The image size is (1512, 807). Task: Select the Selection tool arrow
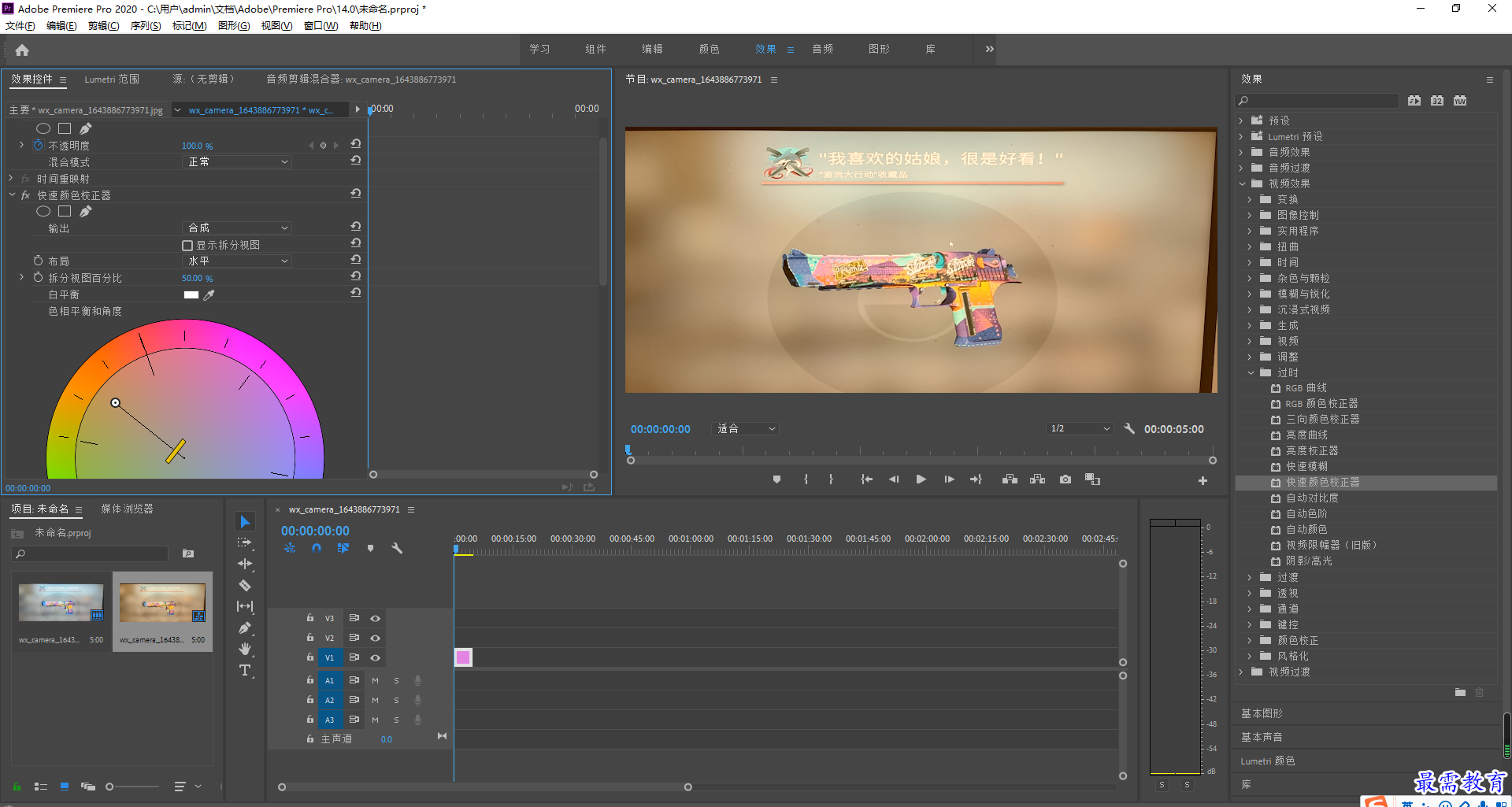click(x=245, y=521)
